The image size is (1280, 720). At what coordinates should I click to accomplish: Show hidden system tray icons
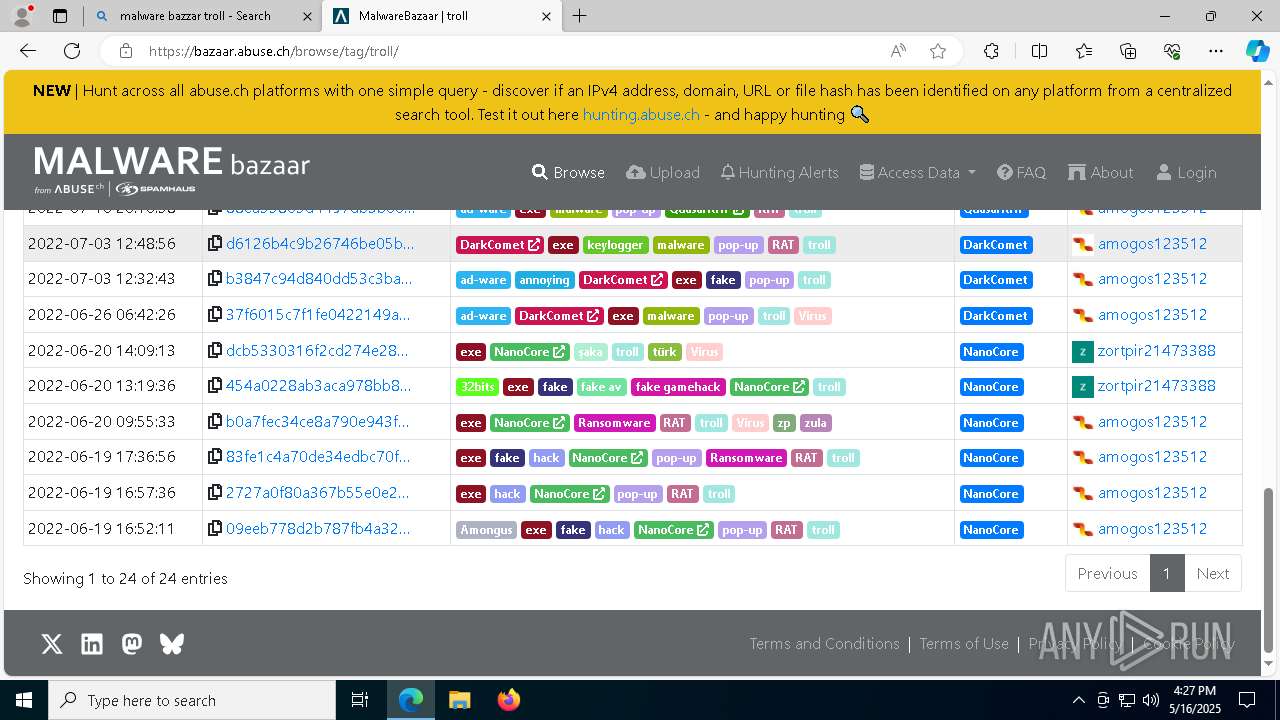click(x=1078, y=700)
